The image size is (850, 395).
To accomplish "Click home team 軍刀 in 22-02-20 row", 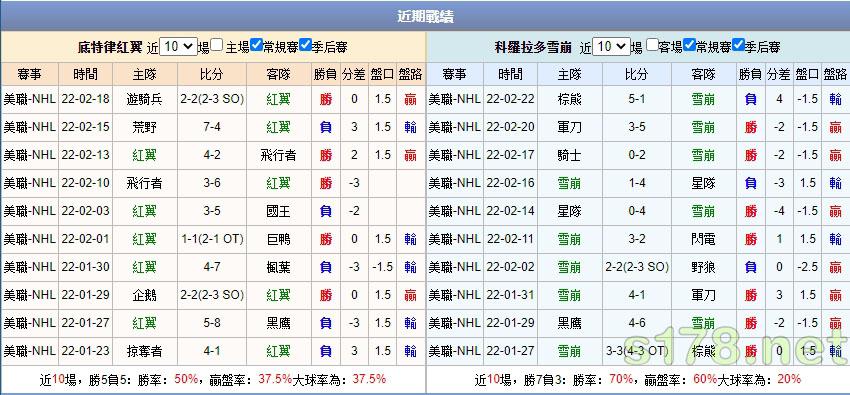I will (569, 127).
